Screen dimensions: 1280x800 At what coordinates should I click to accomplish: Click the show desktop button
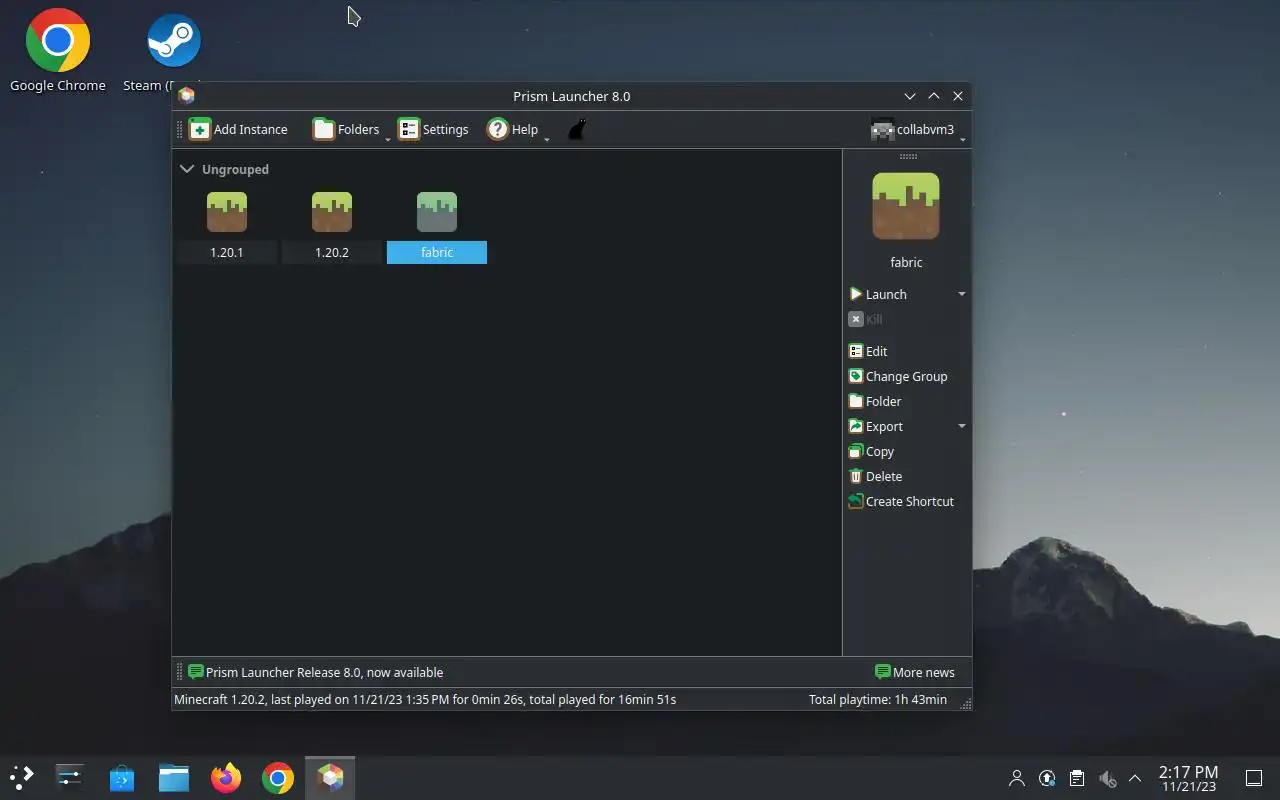pyautogui.click(x=1253, y=778)
